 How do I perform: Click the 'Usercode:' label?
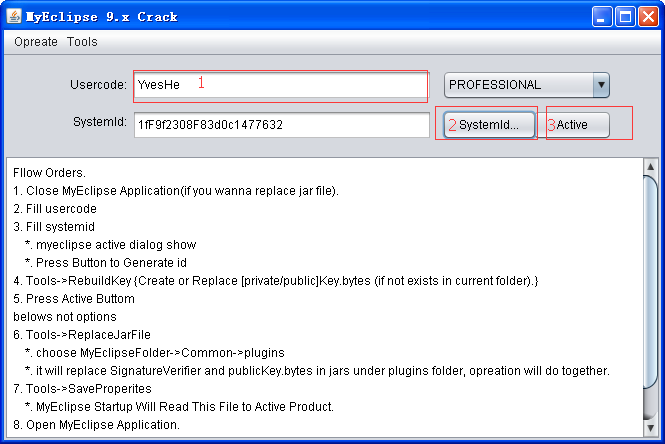pyautogui.click(x=98, y=85)
